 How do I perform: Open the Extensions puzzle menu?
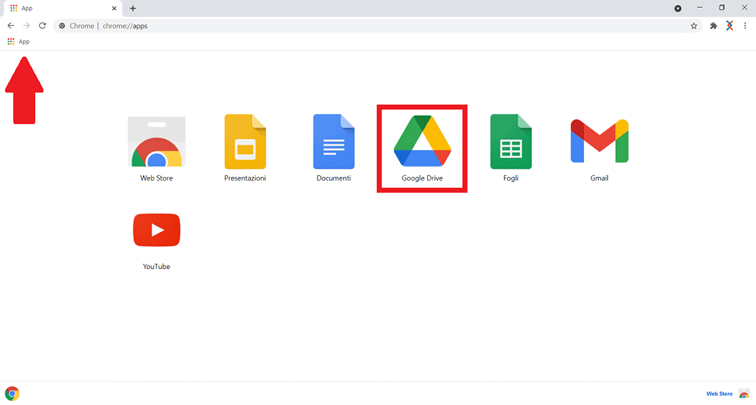(x=714, y=26)
